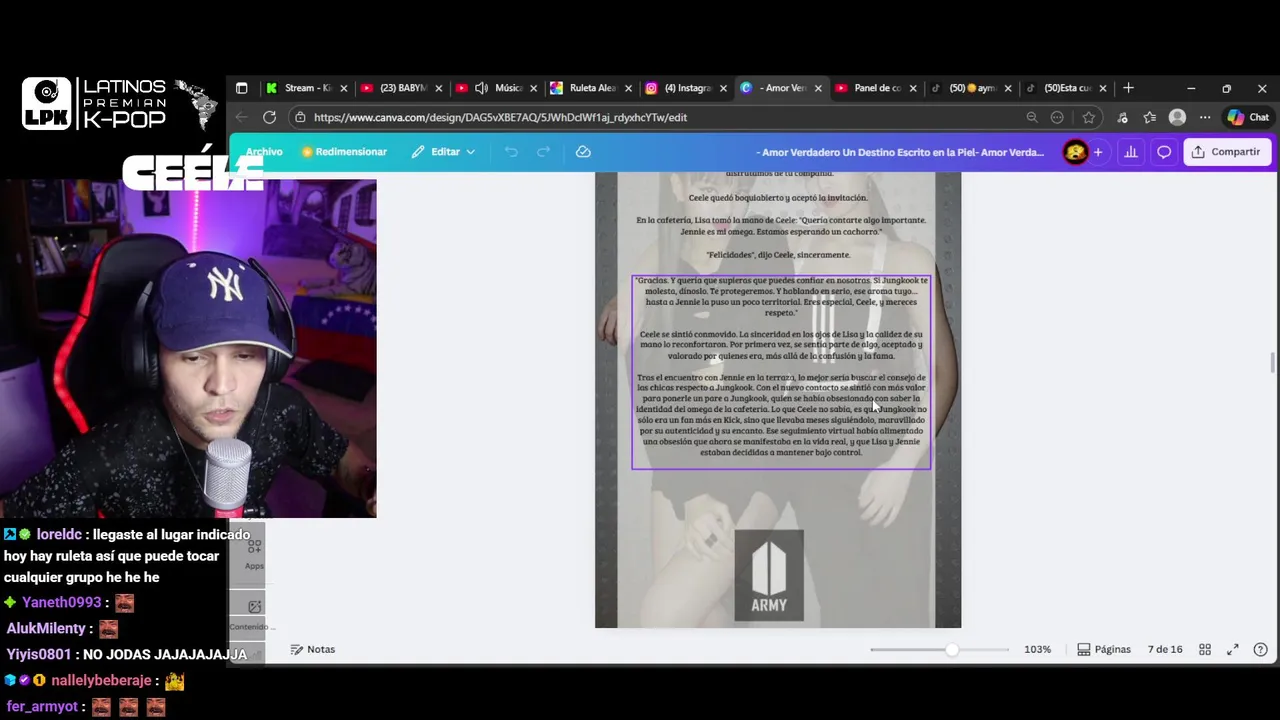Open the browser favorites list icon
The width and height of the screenshot is (1280, 720).
point(1150,117)
